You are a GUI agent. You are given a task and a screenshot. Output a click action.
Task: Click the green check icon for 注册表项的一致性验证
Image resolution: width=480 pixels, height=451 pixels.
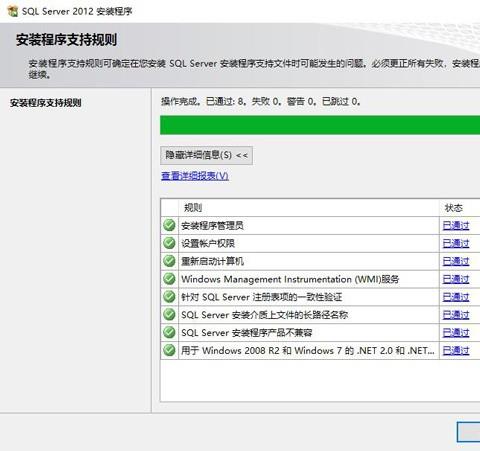[169, 297]
